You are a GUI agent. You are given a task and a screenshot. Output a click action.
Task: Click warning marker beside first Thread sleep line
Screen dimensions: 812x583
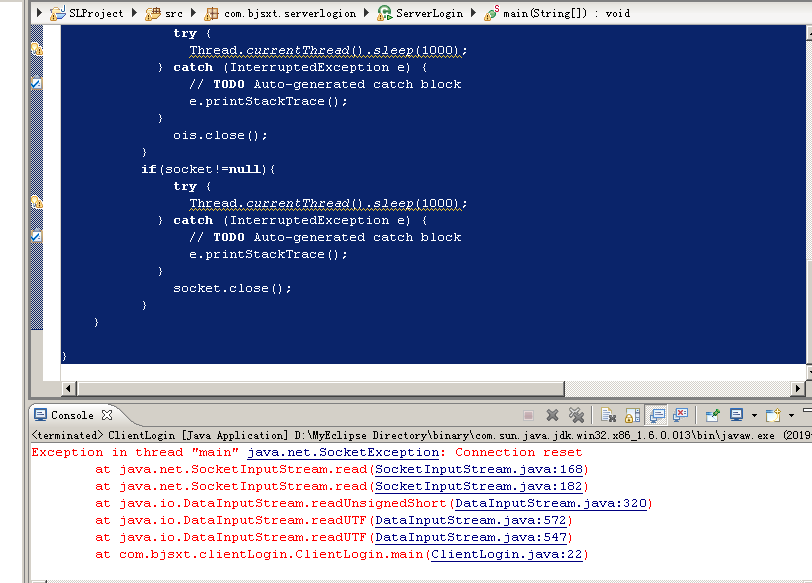point(36,49)
